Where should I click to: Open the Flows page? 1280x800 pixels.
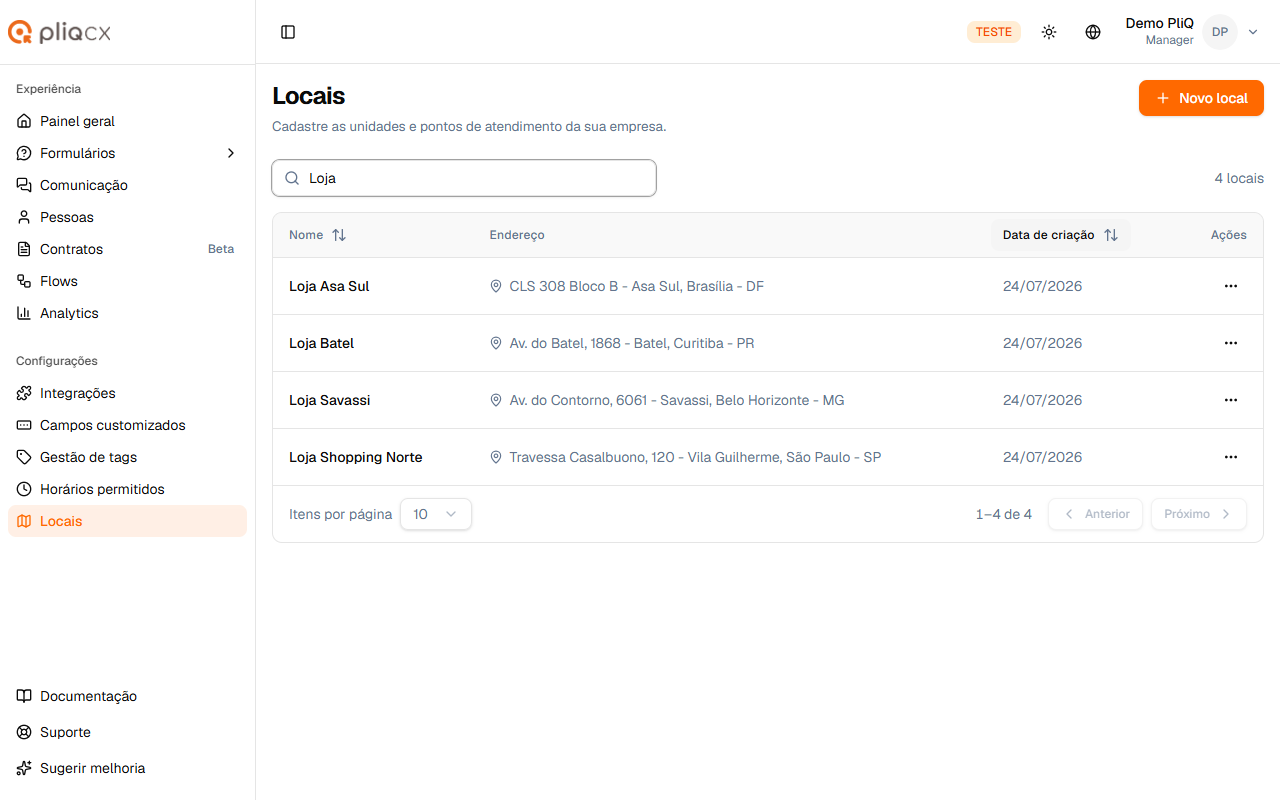pyautogui.click(x=127, y=281)
